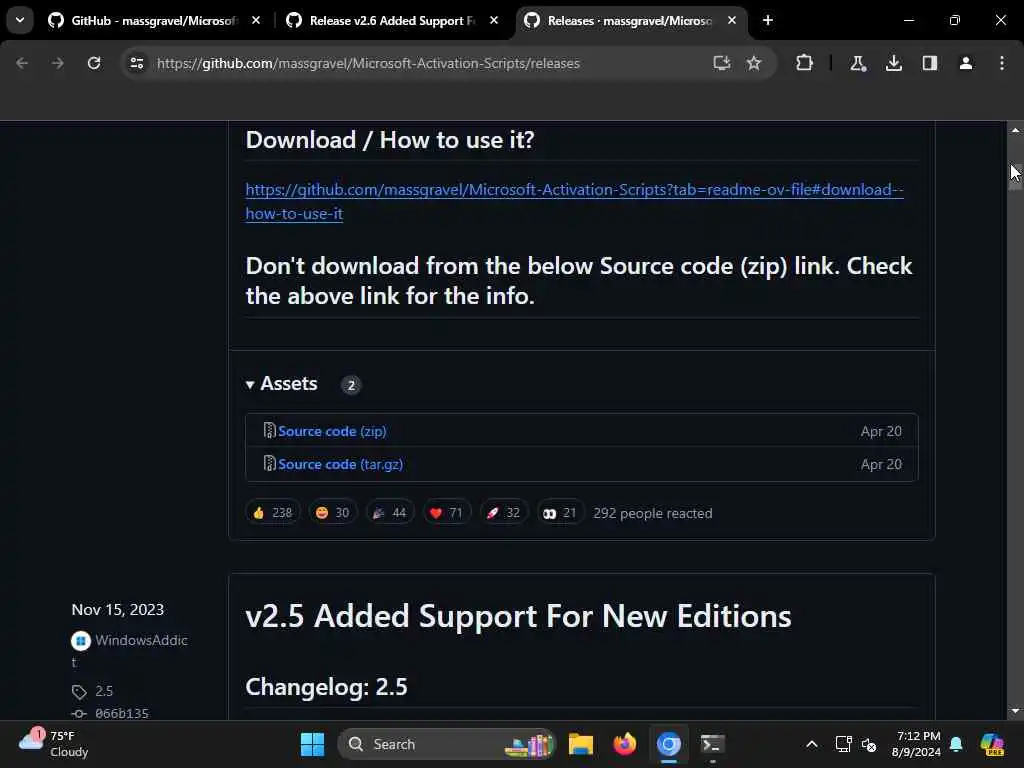The height and width of the screenshot is (768, 1024).
Task: Go back to the previous page
Action: click(22, 63)
